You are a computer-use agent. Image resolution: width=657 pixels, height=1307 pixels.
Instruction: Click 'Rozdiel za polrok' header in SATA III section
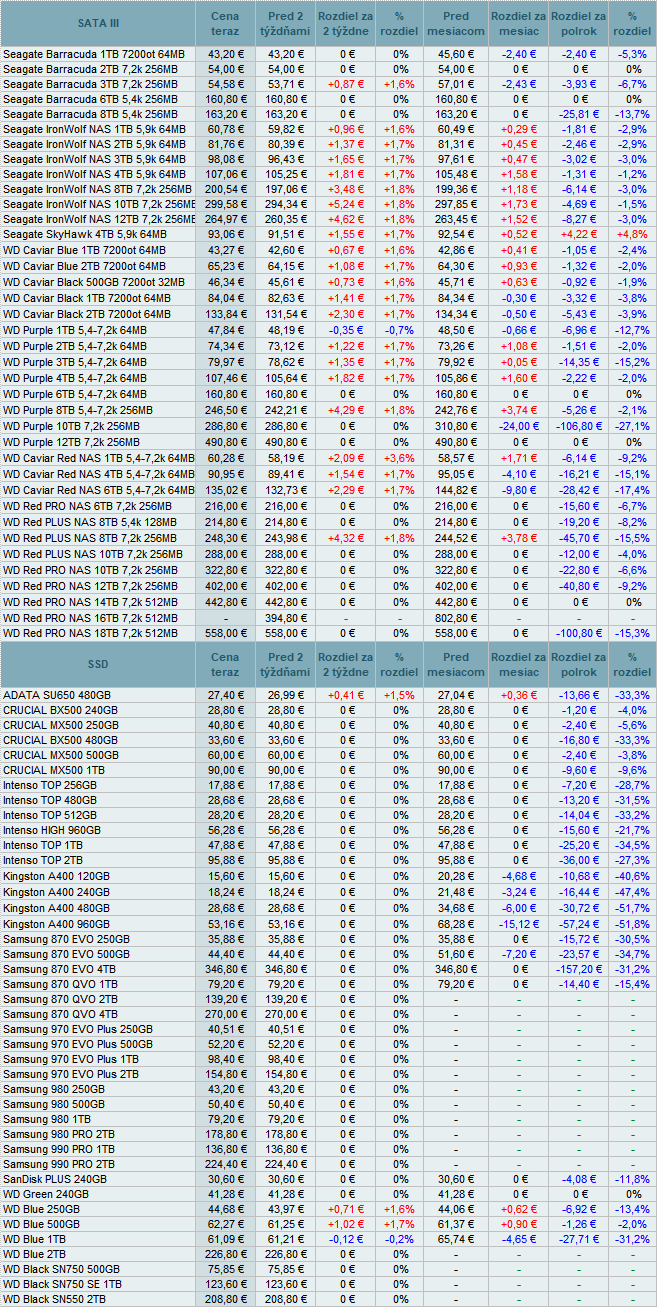(x=578, y=24)
